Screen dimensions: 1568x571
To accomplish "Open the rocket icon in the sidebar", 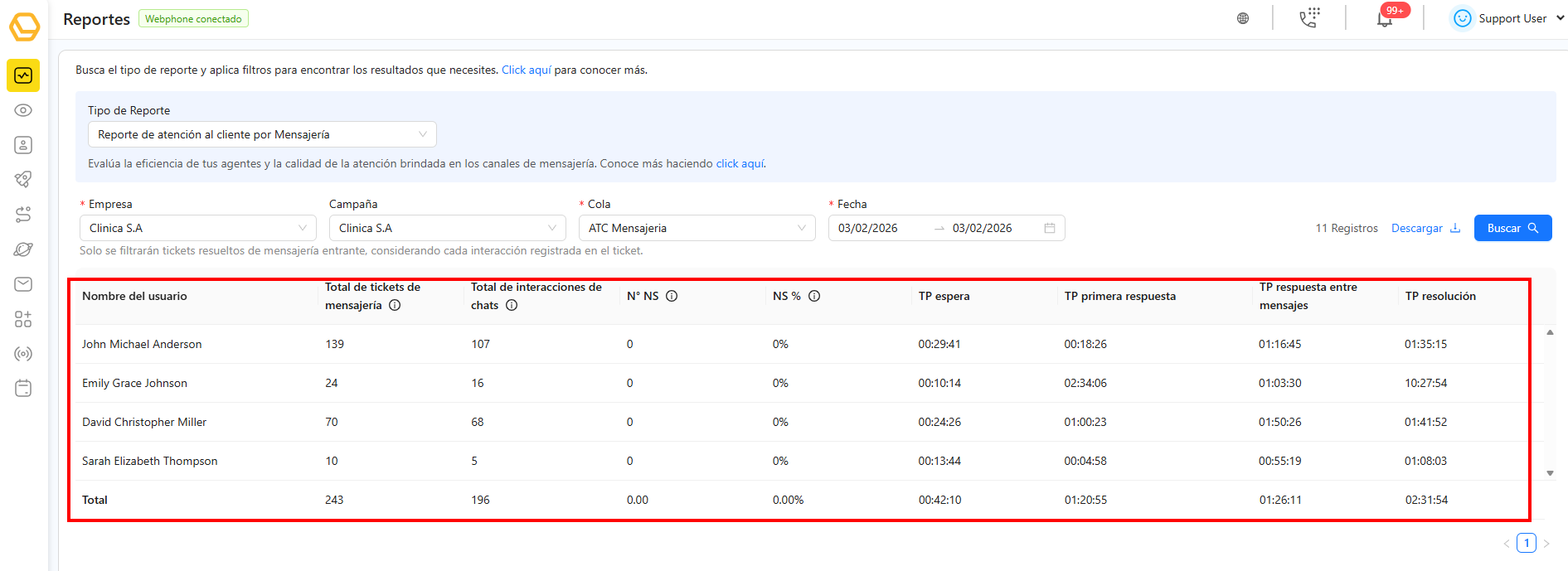I will pyautogui.click(x=23, y=179).
